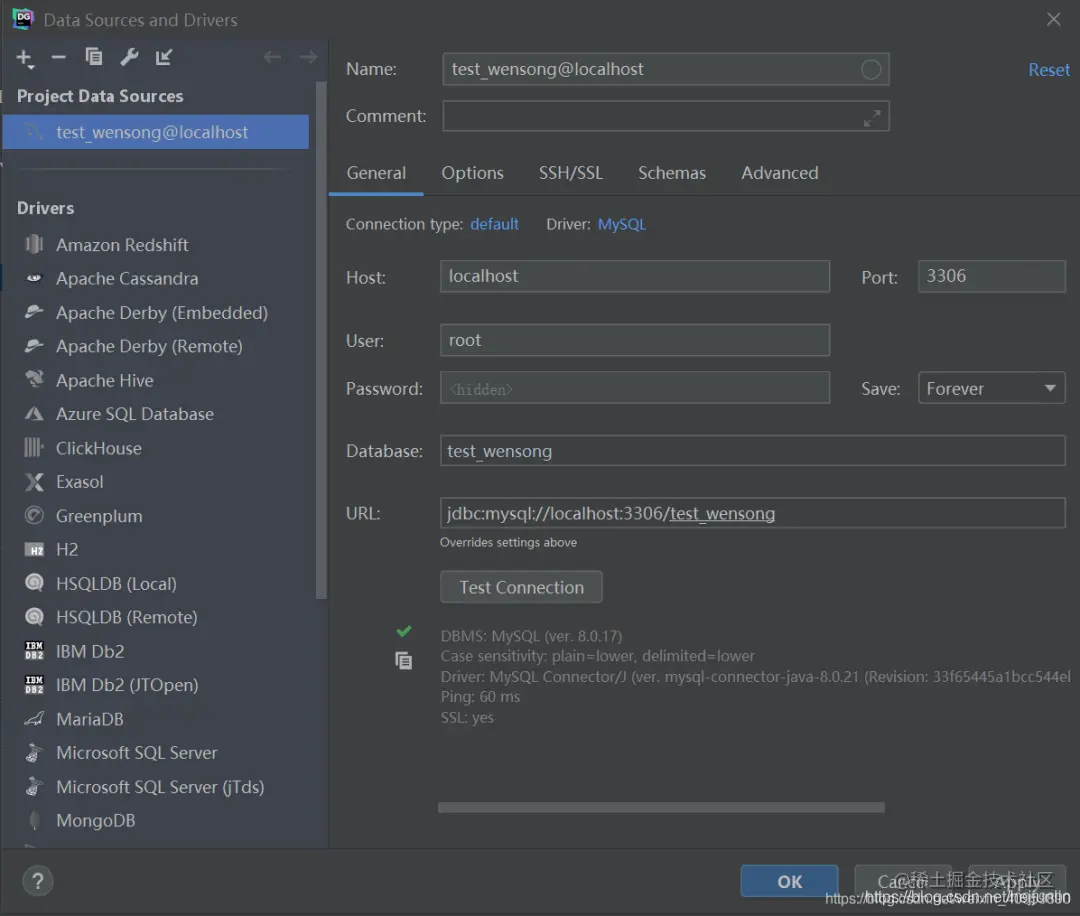Switch to the Options tab

[x=472, y=173]
